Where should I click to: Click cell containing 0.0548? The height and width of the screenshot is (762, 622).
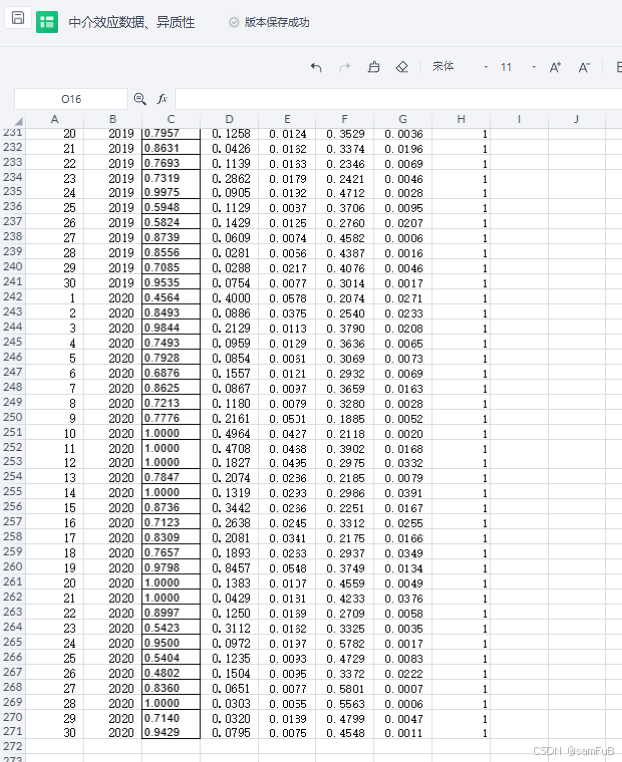click(x=287, y=568)
